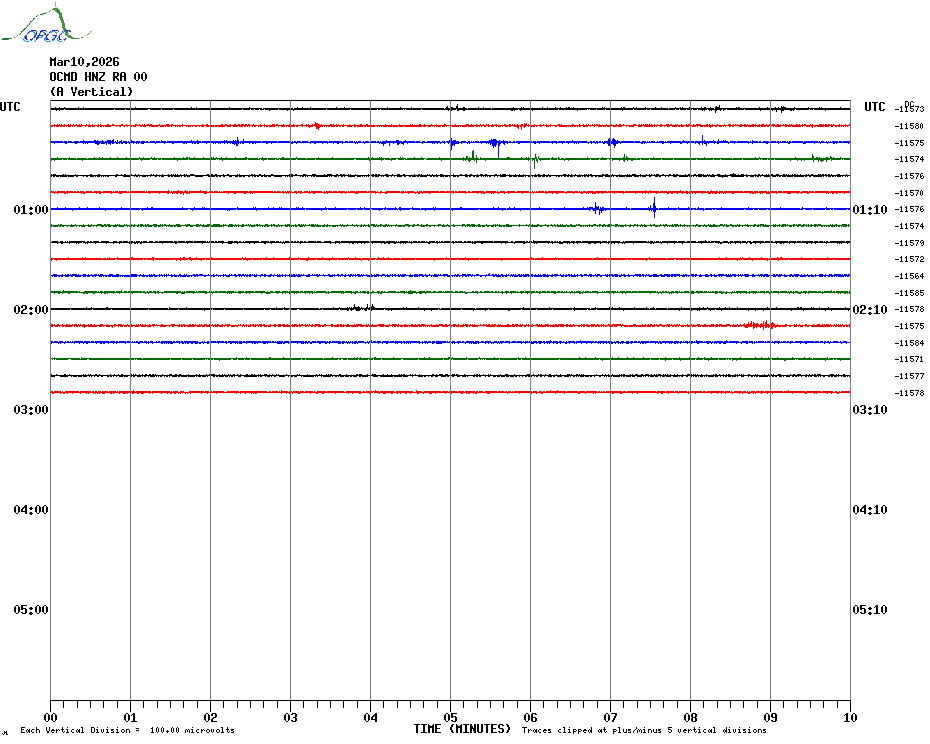This screenshot has width=930, height=744.
Task: Click the minute 09 axis tick label
Action: coord(770,717)
